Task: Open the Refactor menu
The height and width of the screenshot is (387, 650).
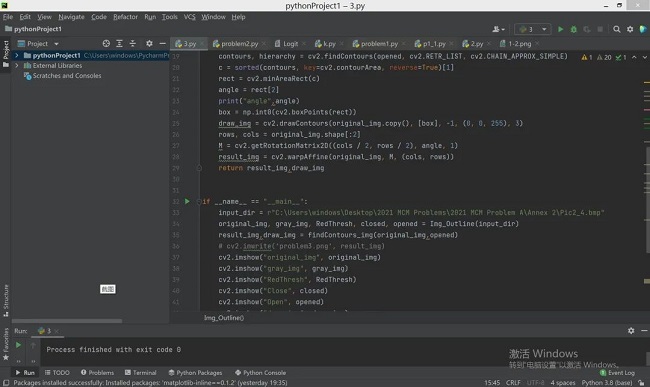Action: point(125,17)
